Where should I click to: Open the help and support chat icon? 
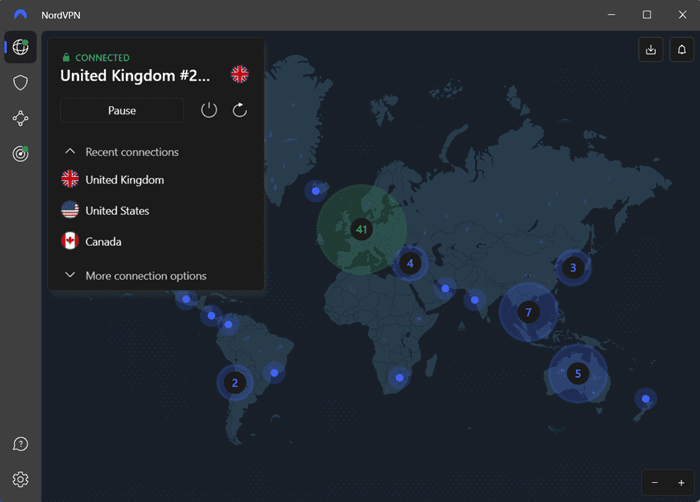(x=21, y=444)
